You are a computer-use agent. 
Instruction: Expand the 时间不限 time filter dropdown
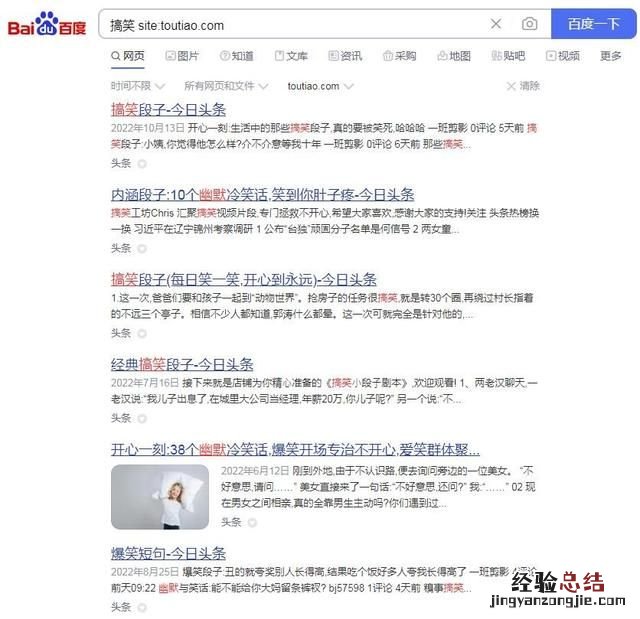138,86
